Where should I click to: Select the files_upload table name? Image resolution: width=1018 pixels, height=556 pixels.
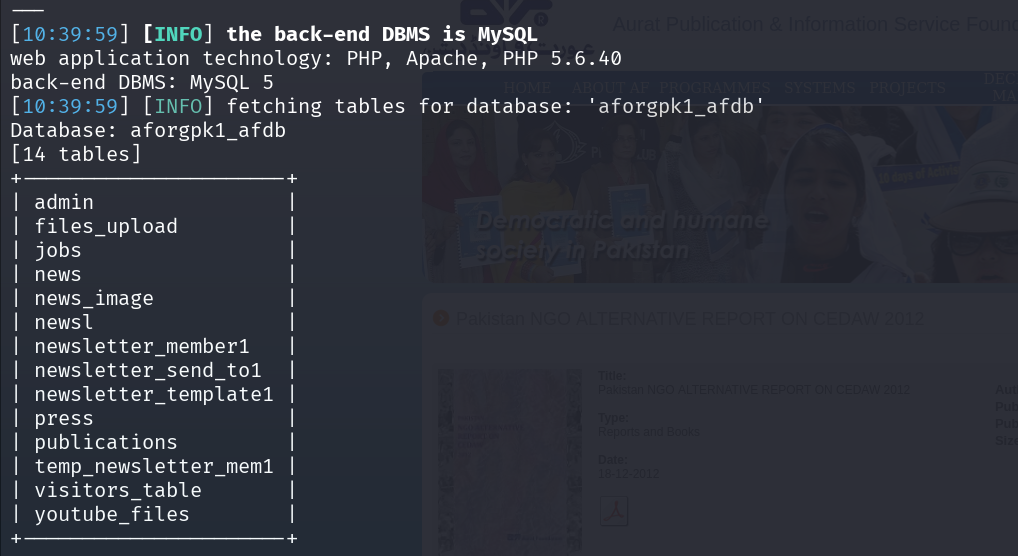click(106, 227)
